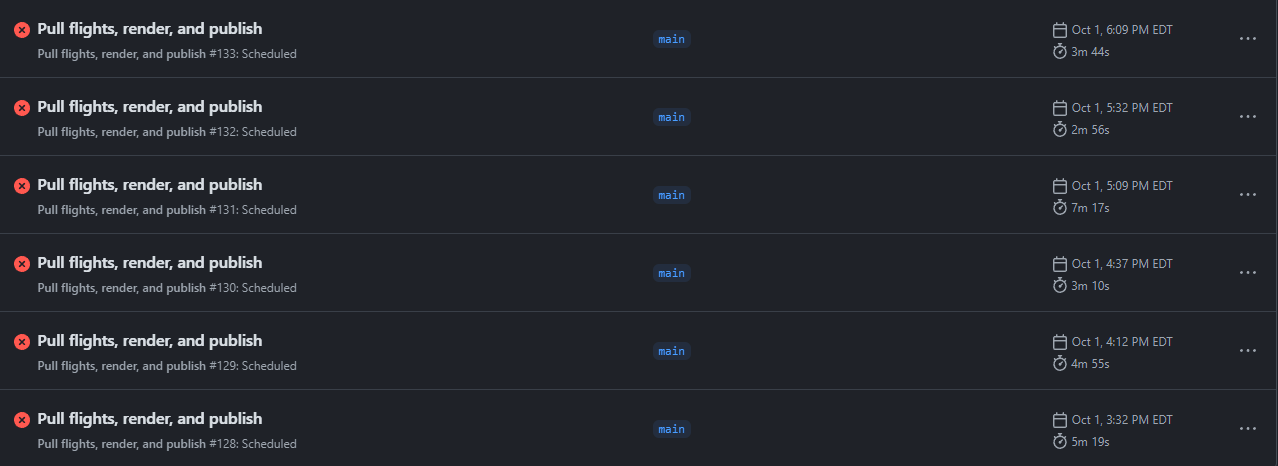Viewport: 1278px width, 466px height.
Task: Click the failed status icon for run #128
Action: pos(22,420)
